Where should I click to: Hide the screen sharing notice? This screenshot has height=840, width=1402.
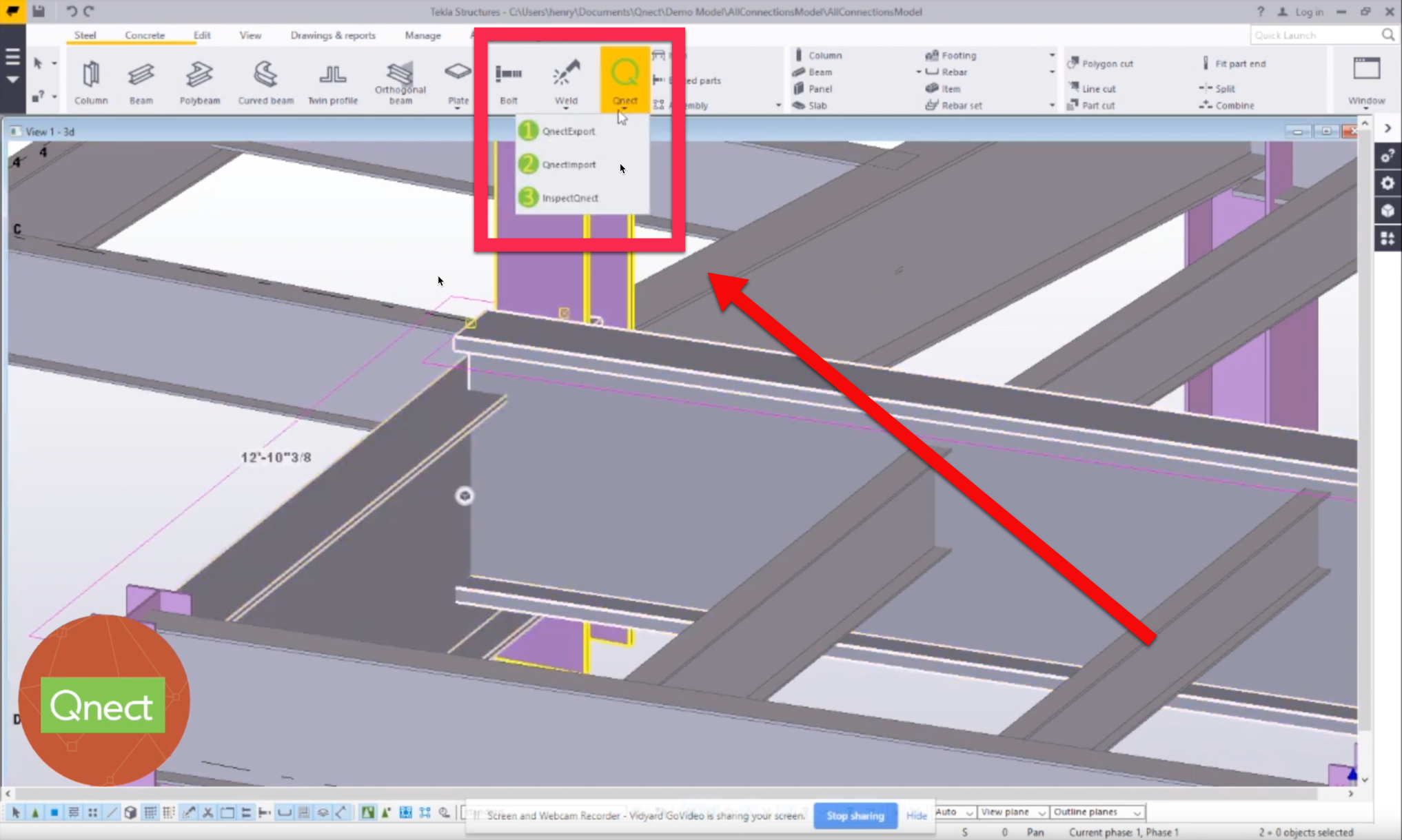coord(916,815)
